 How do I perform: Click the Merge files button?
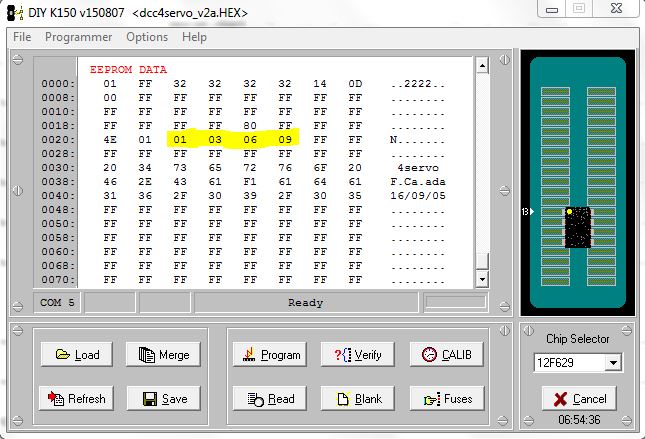tap(164, 355)
